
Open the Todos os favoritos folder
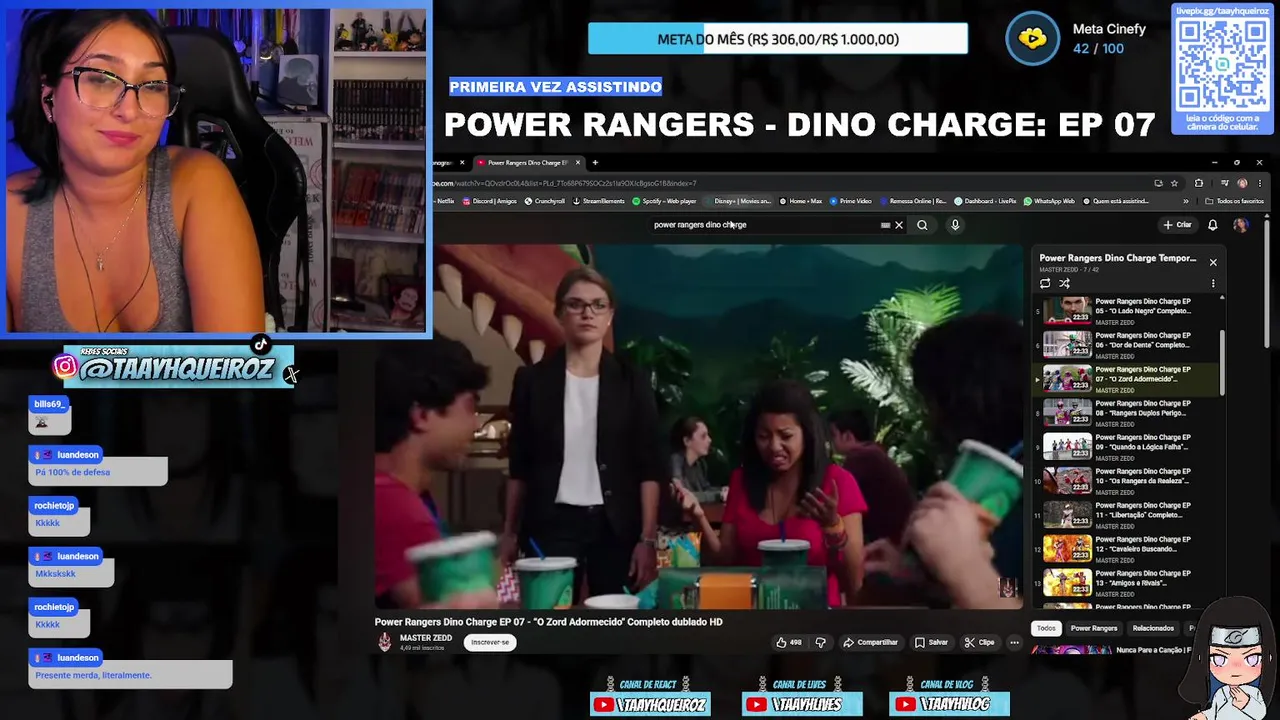tap(1235, 201)
